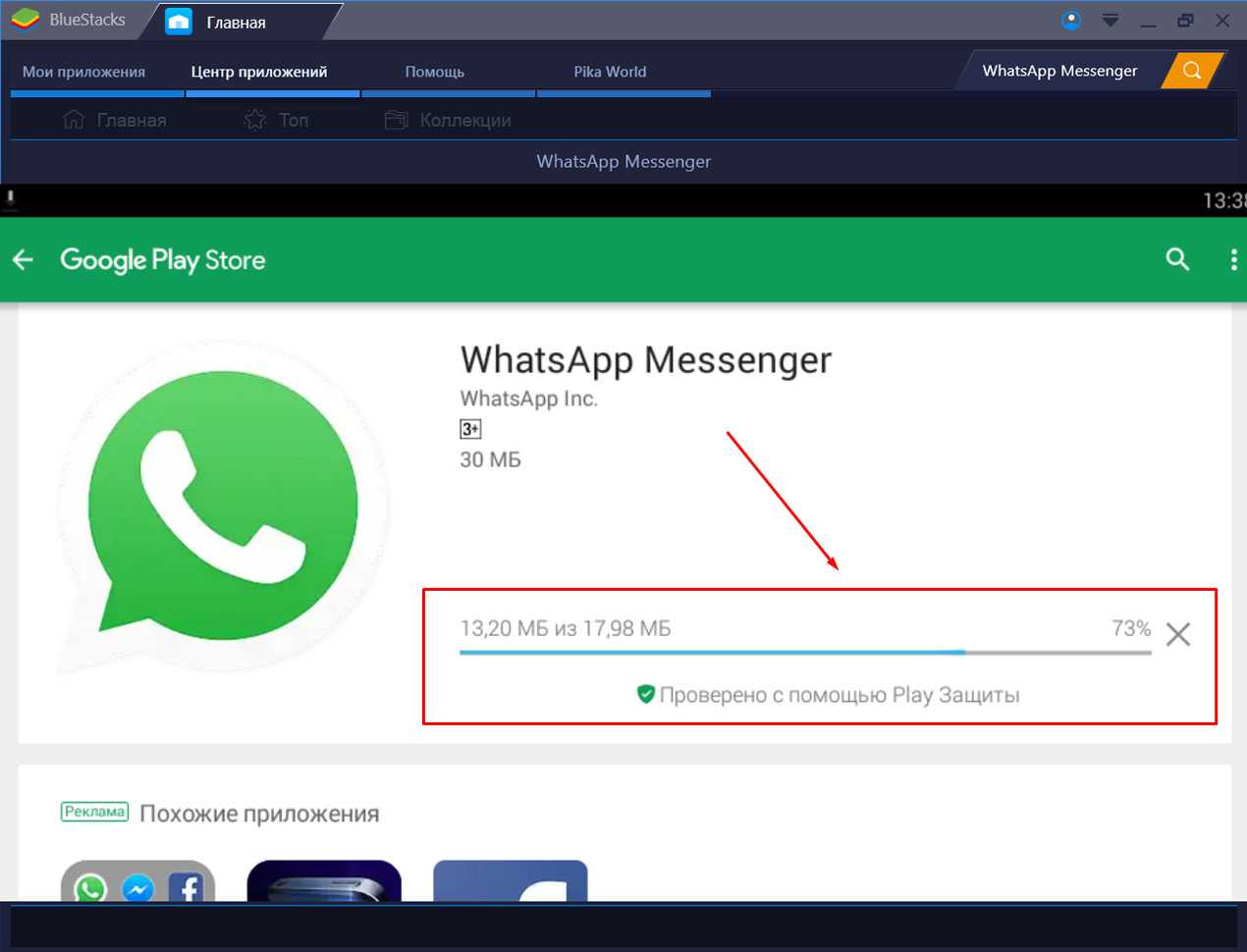Screen dimensions: 1247x952
Task: Open the Pika World tab
Action: [610, 72]
